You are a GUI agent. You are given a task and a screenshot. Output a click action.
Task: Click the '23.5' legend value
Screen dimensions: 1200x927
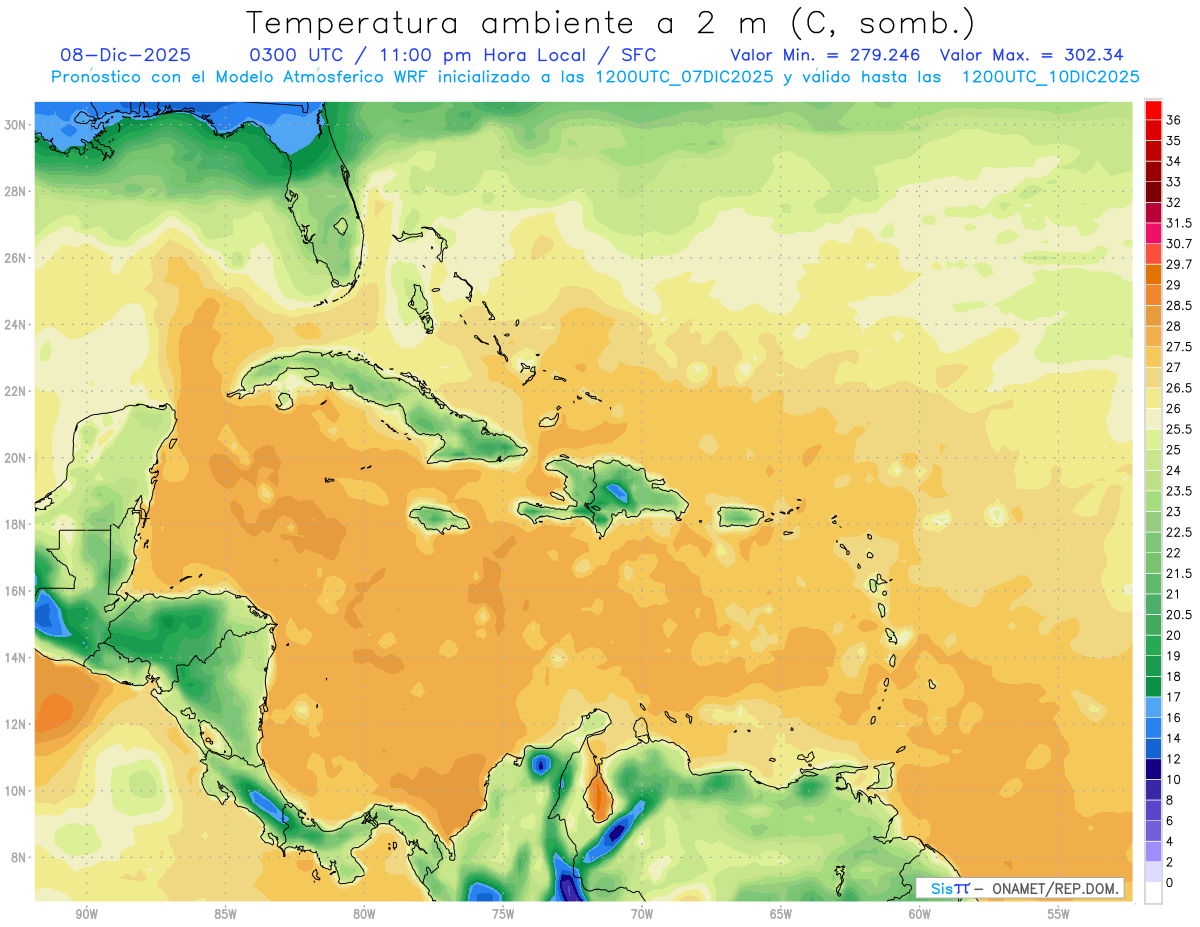click(1178, 491)
